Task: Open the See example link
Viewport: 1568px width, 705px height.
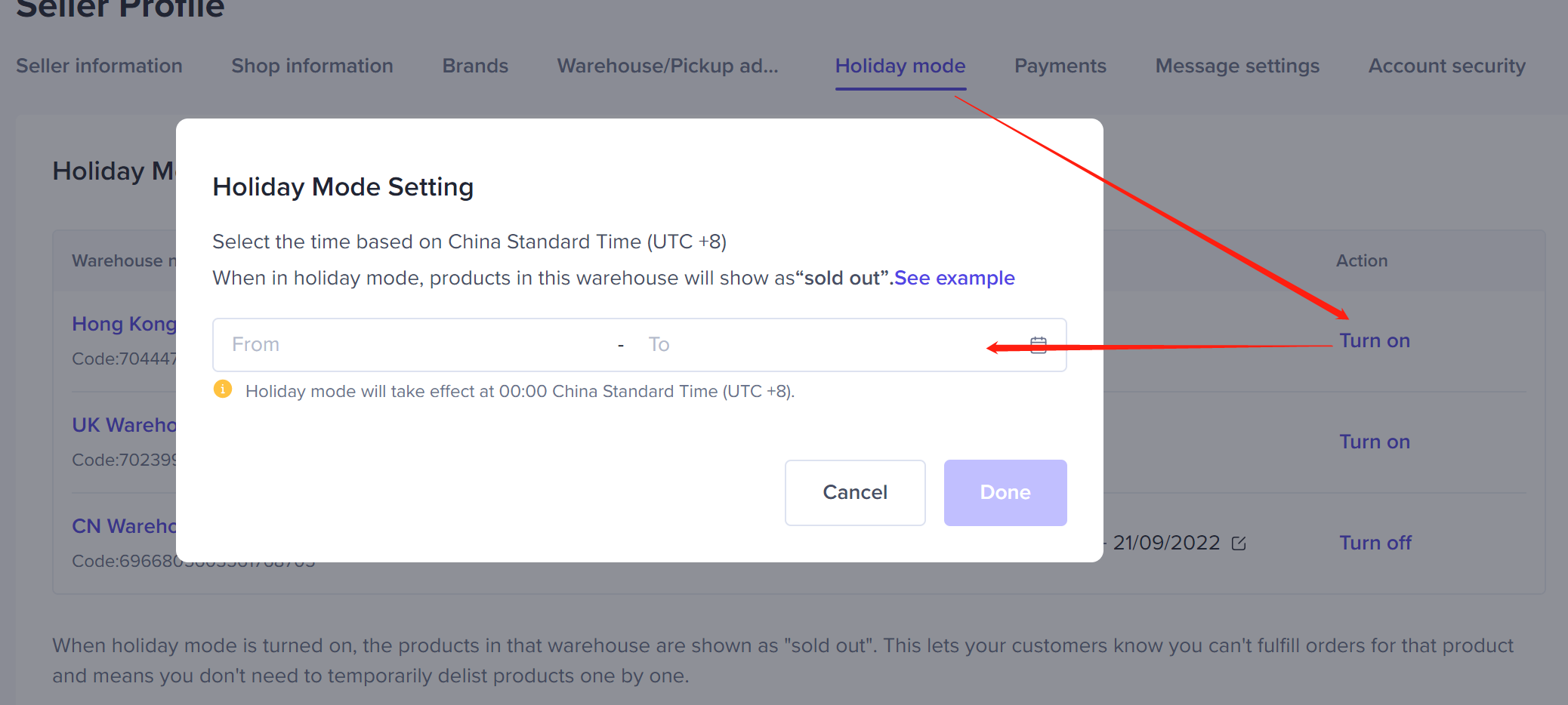Action: pyautogui.click(x=954, y=279)
